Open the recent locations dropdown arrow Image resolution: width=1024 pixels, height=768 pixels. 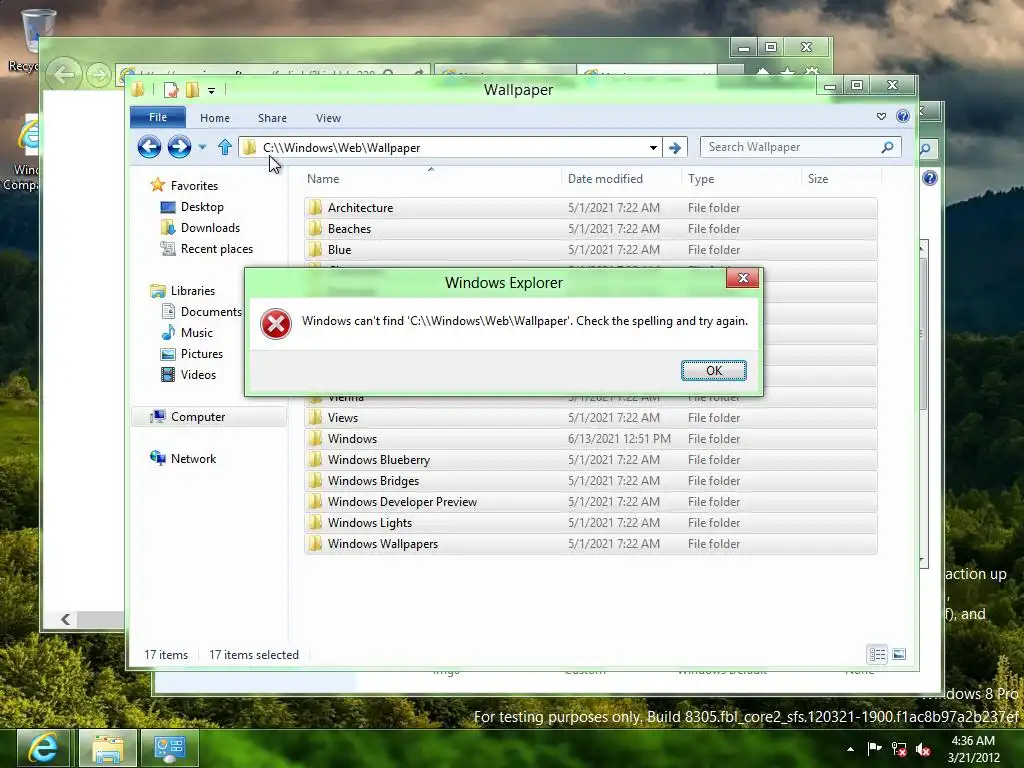tap(202, 147)
